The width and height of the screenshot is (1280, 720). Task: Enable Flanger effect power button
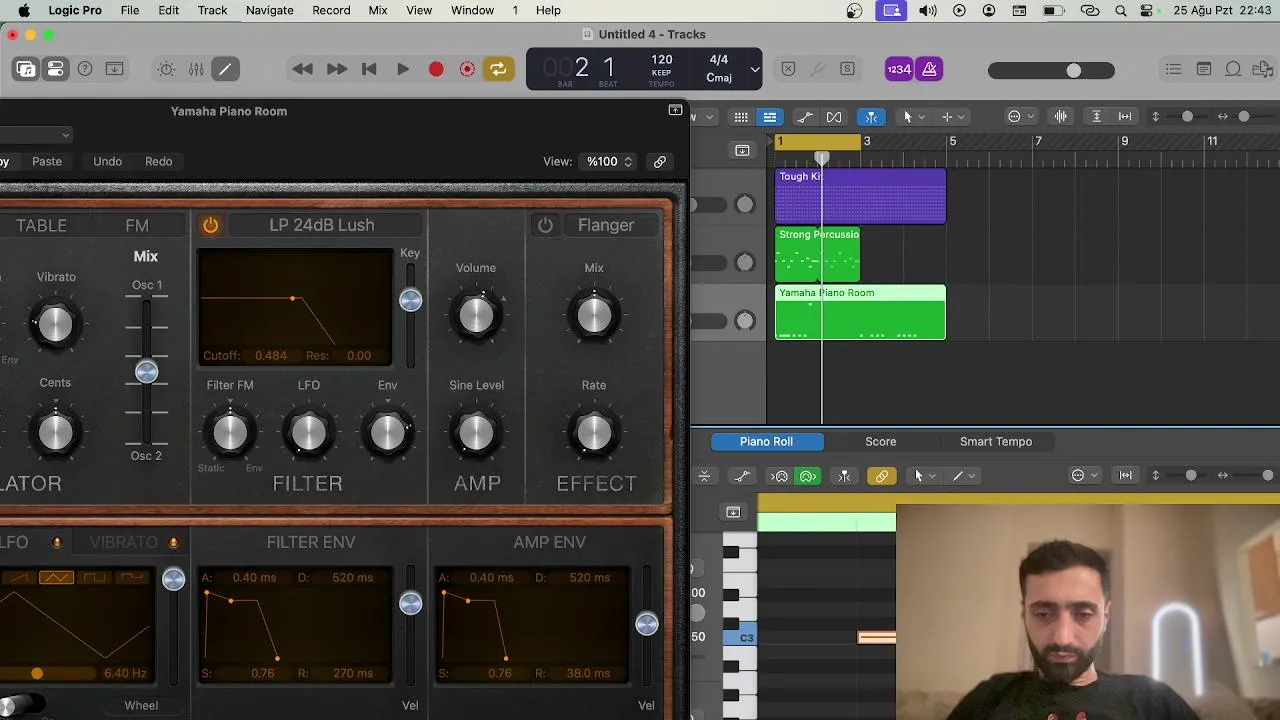click(x=545, y=225)
